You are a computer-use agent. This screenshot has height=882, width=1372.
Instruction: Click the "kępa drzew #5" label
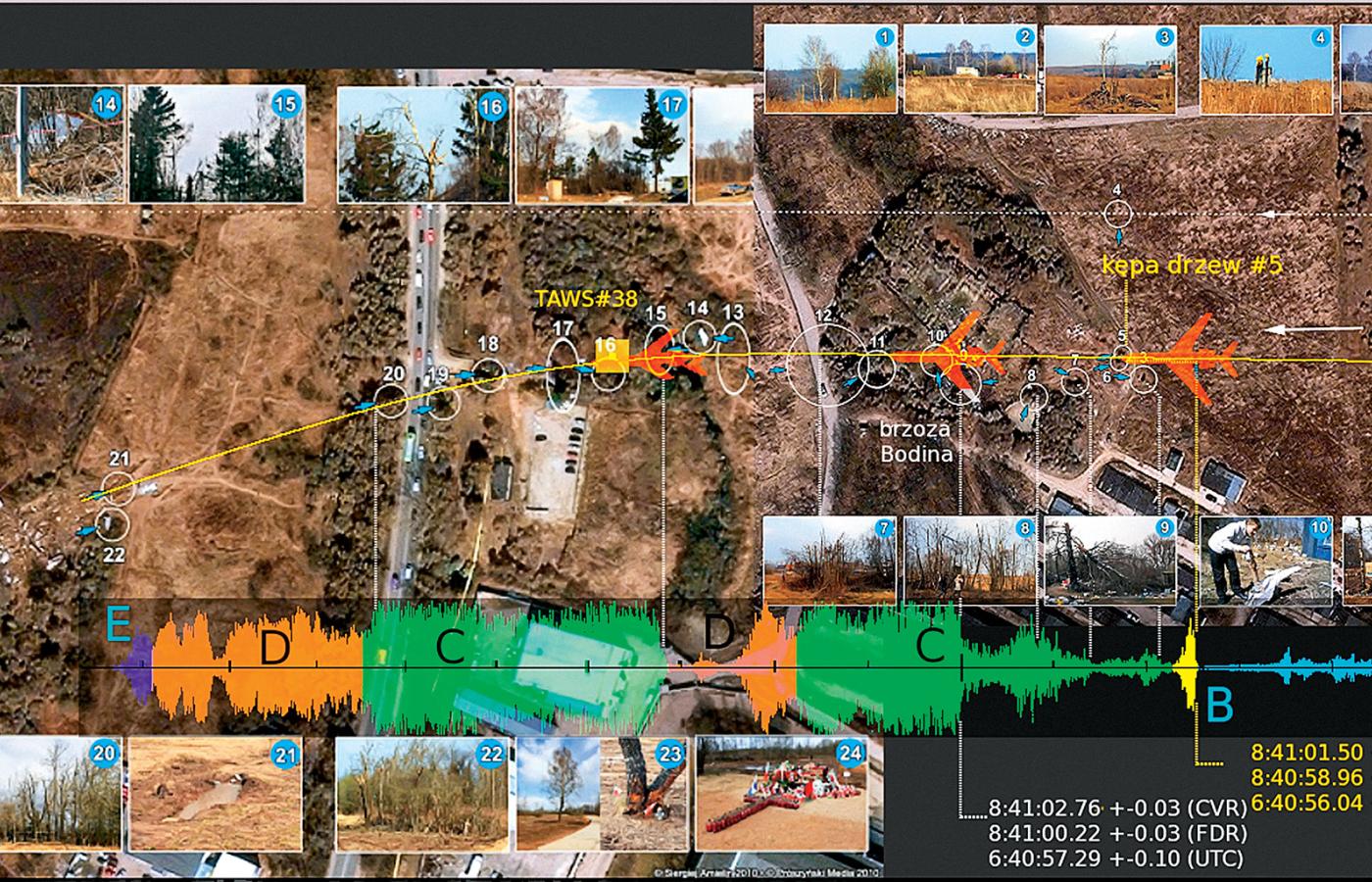click(x=1192, y=265)
